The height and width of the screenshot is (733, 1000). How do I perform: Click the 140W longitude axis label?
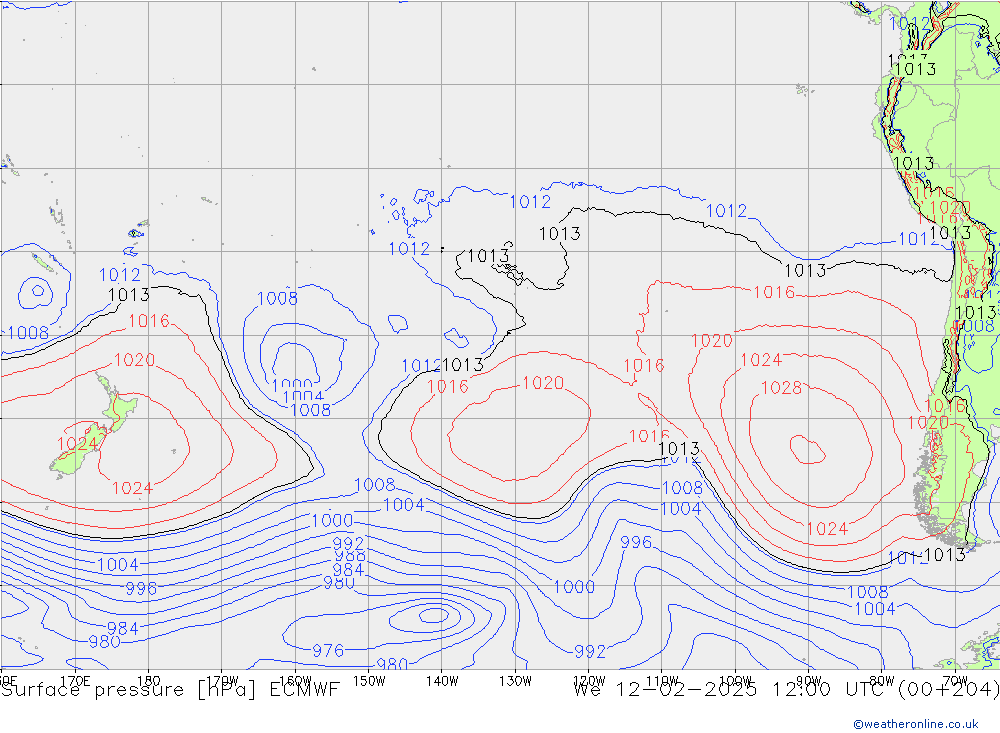(x=443, y=681)
